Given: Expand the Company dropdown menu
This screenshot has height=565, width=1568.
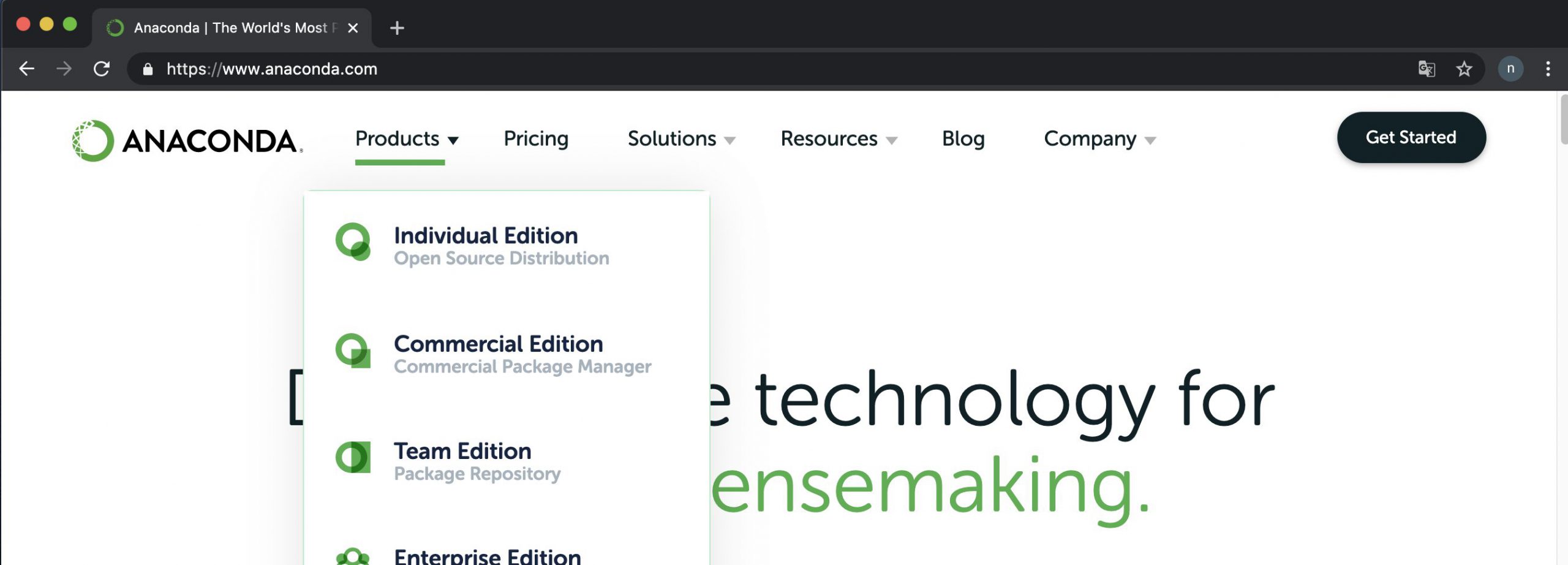Looking at the screenshot, I should pyautogui.click(x=1100, y=139).
